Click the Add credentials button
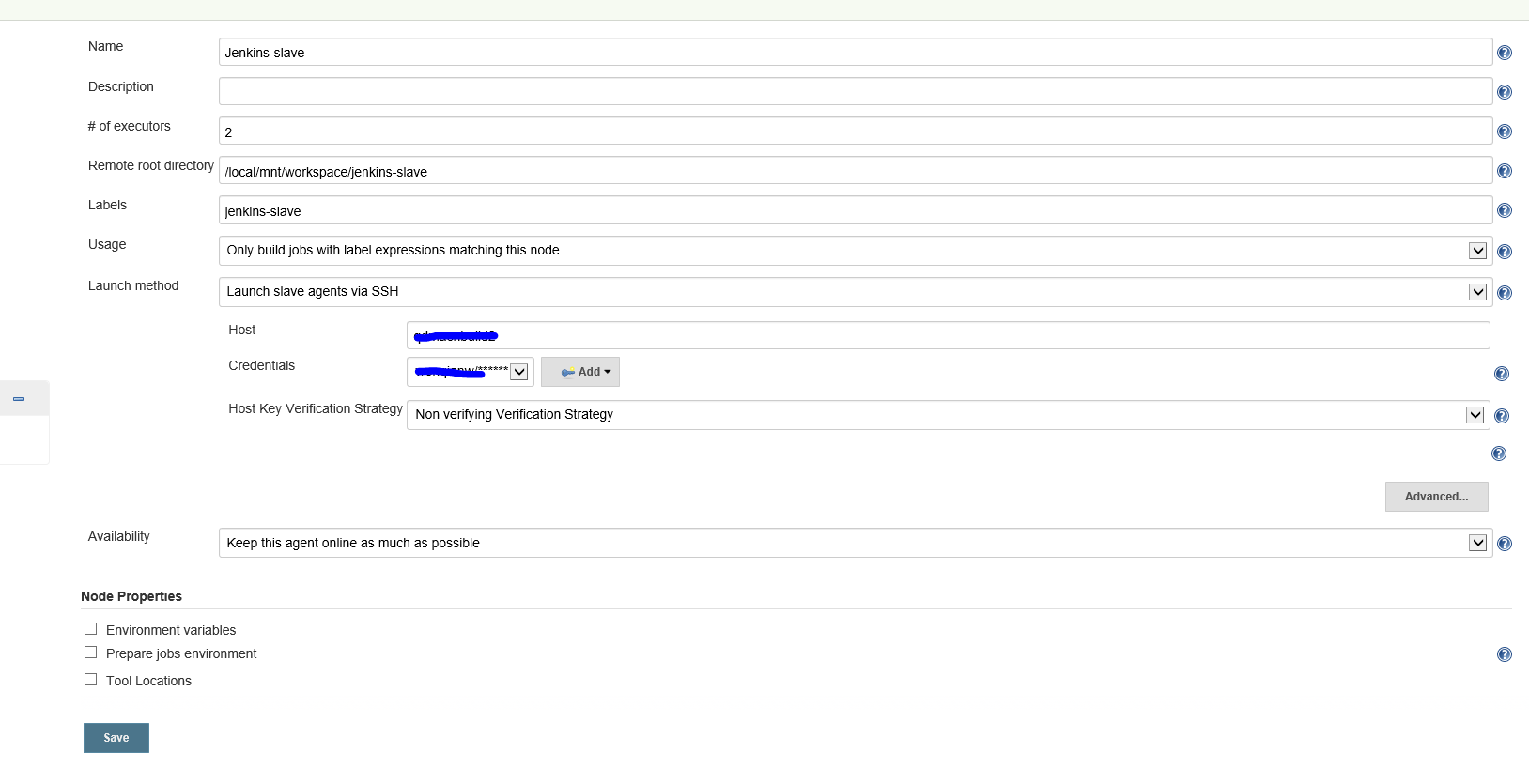The image size is (1529, 784). coord(580,372)
